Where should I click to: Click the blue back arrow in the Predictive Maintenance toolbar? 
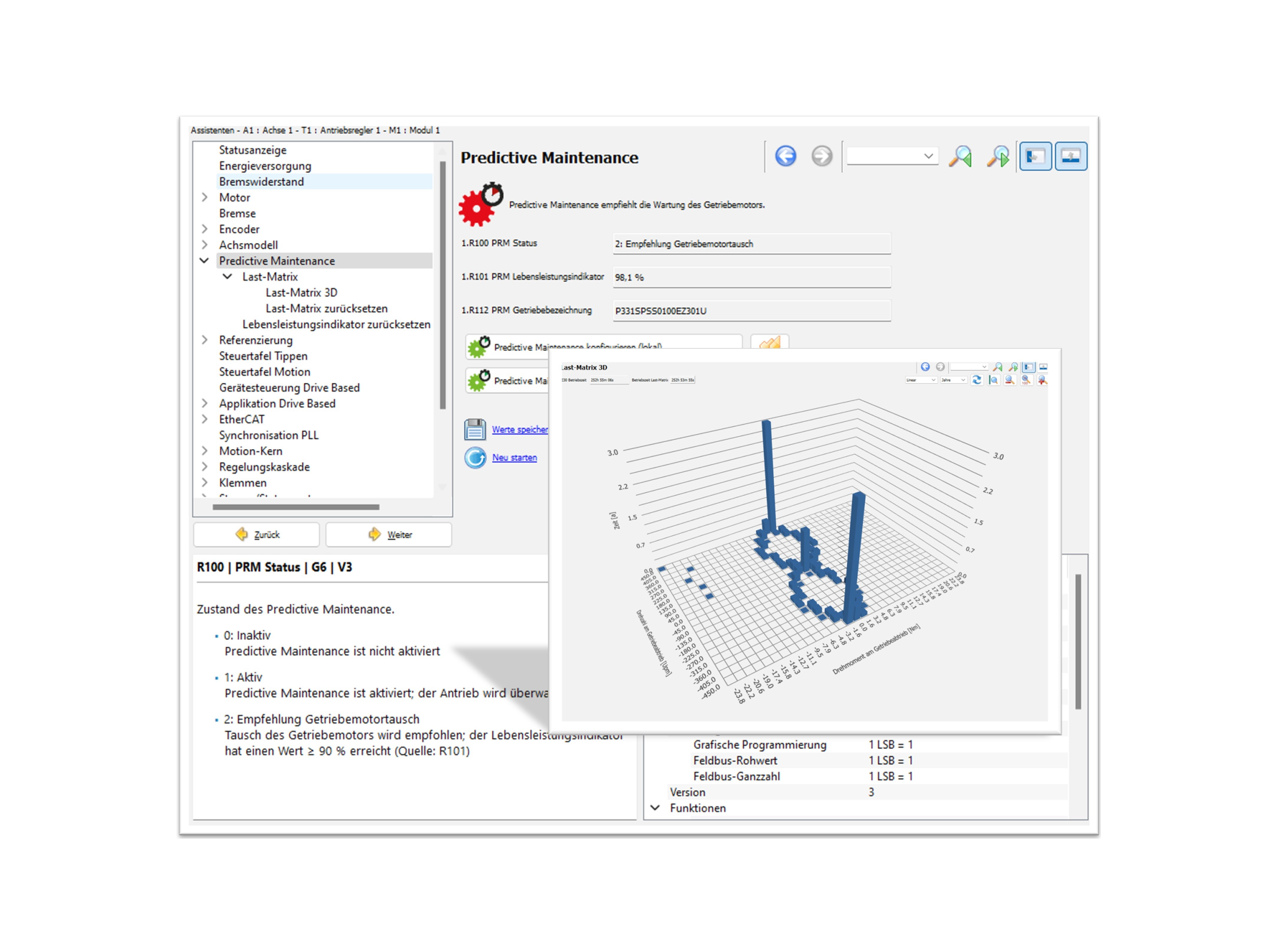pyautogui.click(x=785, y=156)
